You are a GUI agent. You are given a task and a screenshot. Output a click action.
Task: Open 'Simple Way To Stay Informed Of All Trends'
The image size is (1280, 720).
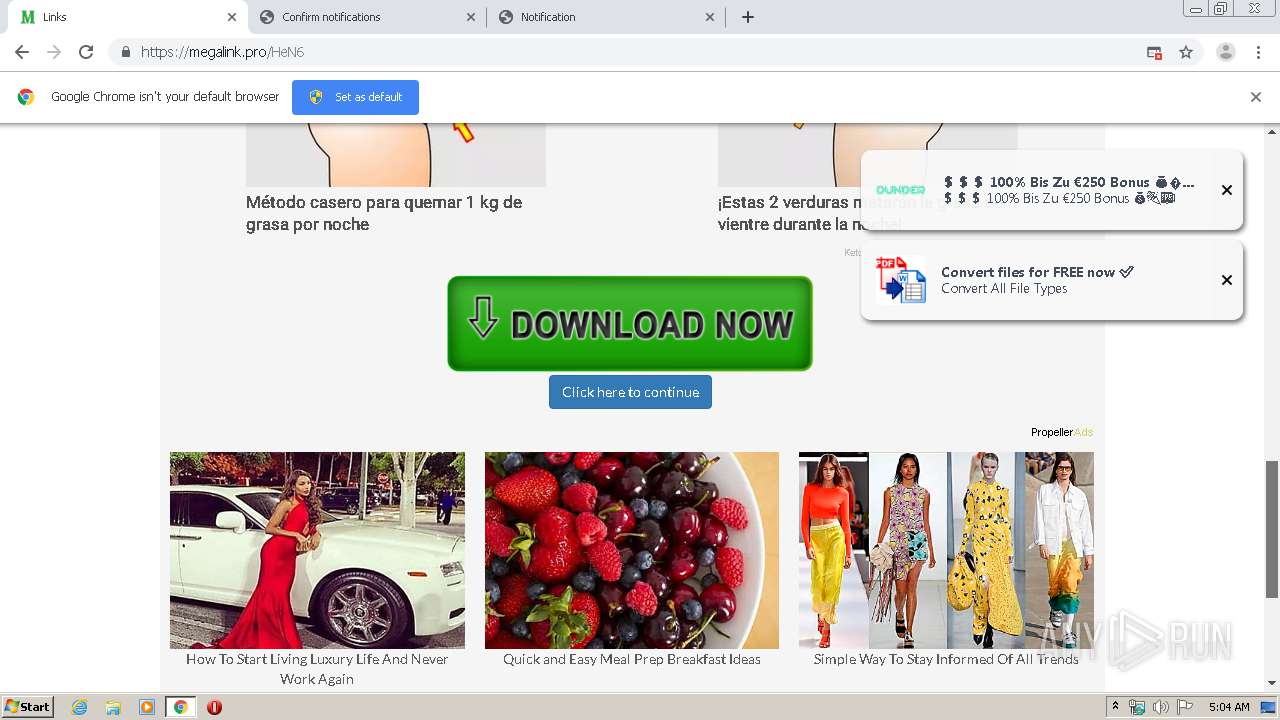946,659
